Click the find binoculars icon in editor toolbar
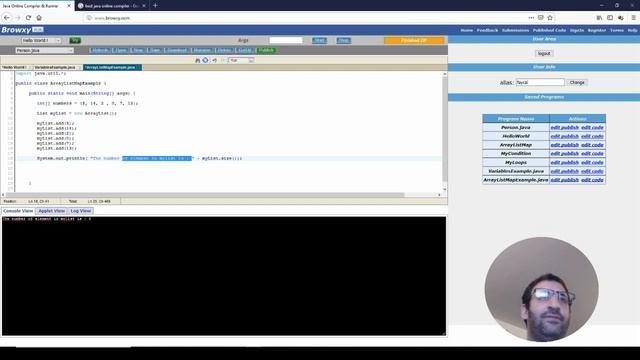The height and width of the screenshot is (360, 640). tap(198, 60)
